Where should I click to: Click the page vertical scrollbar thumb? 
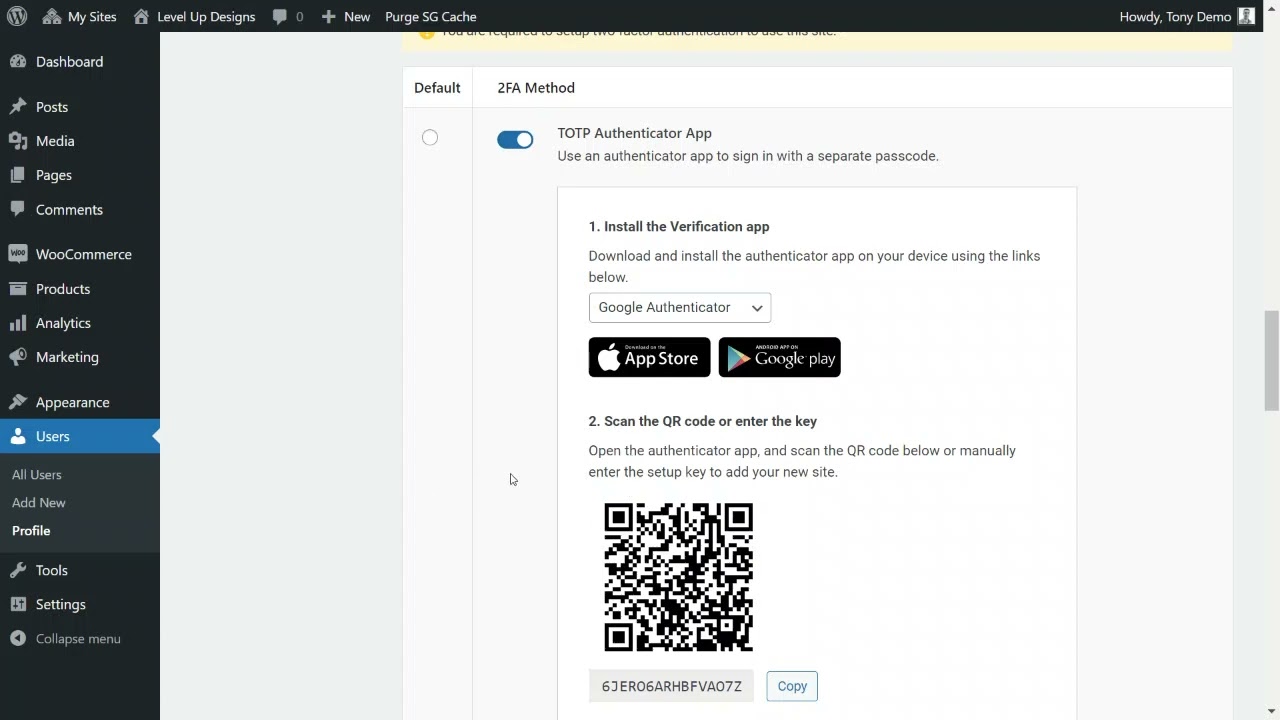point(1272,361)
